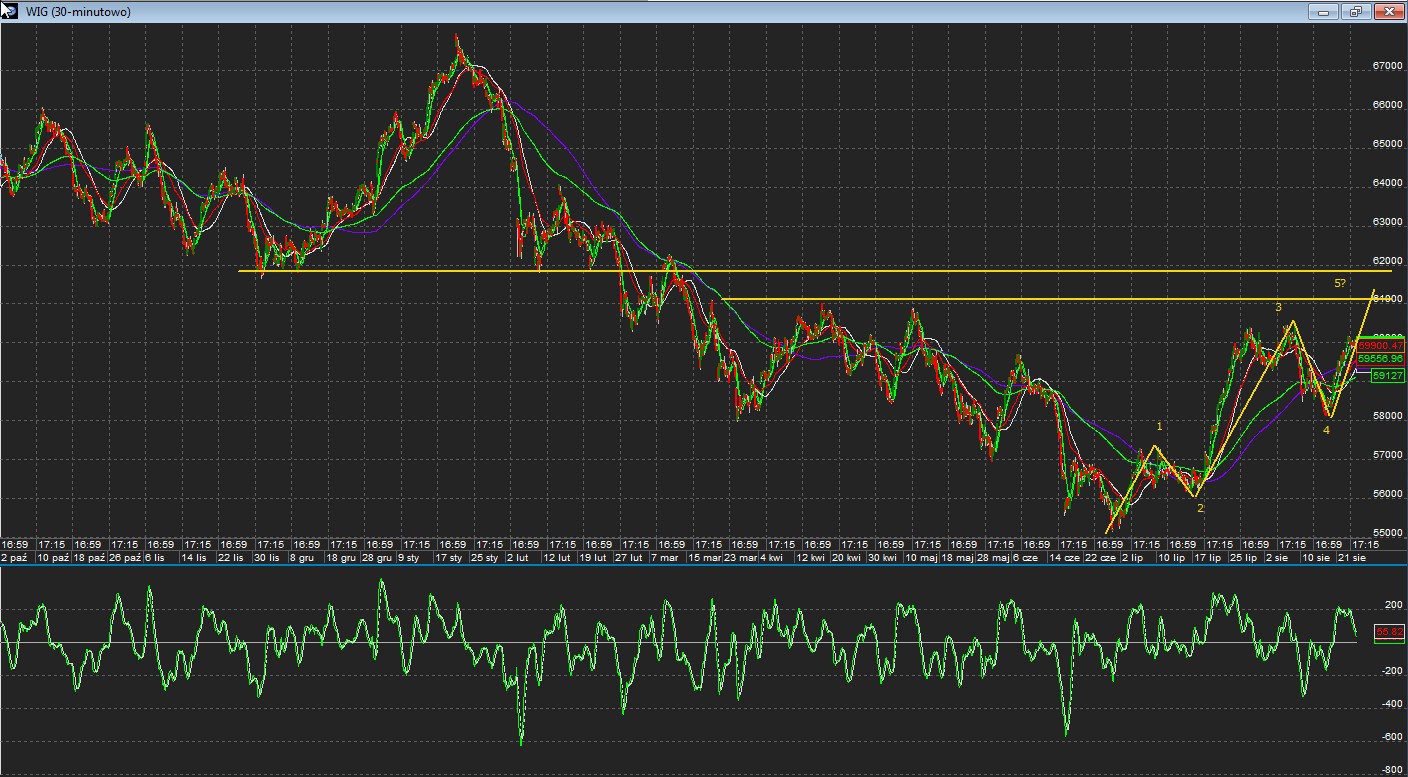The height and width of the screenshot is (777, 1408).
Task: Select the yellow wave label '3'
Action: [1278, 308]
